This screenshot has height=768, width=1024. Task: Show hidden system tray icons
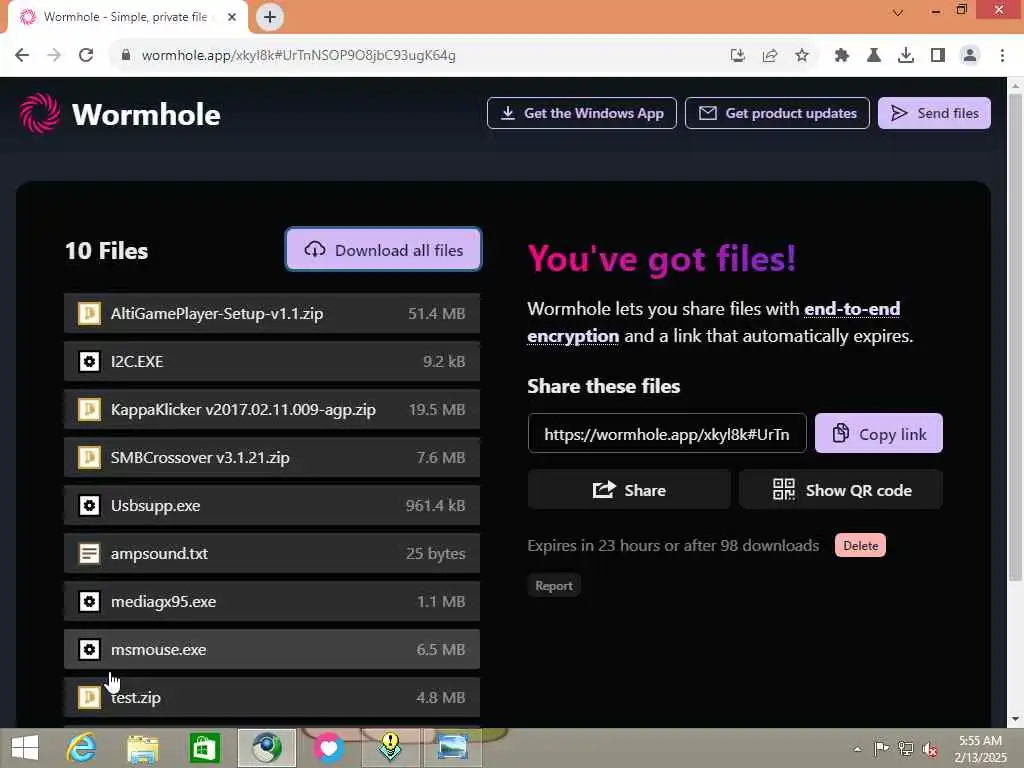[857, 749]
